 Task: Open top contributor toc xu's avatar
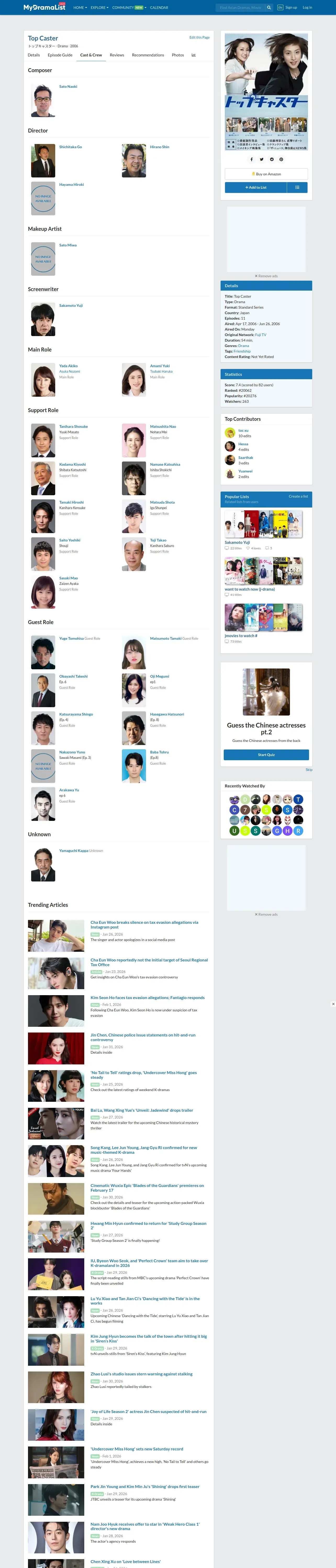coord(230,433)
